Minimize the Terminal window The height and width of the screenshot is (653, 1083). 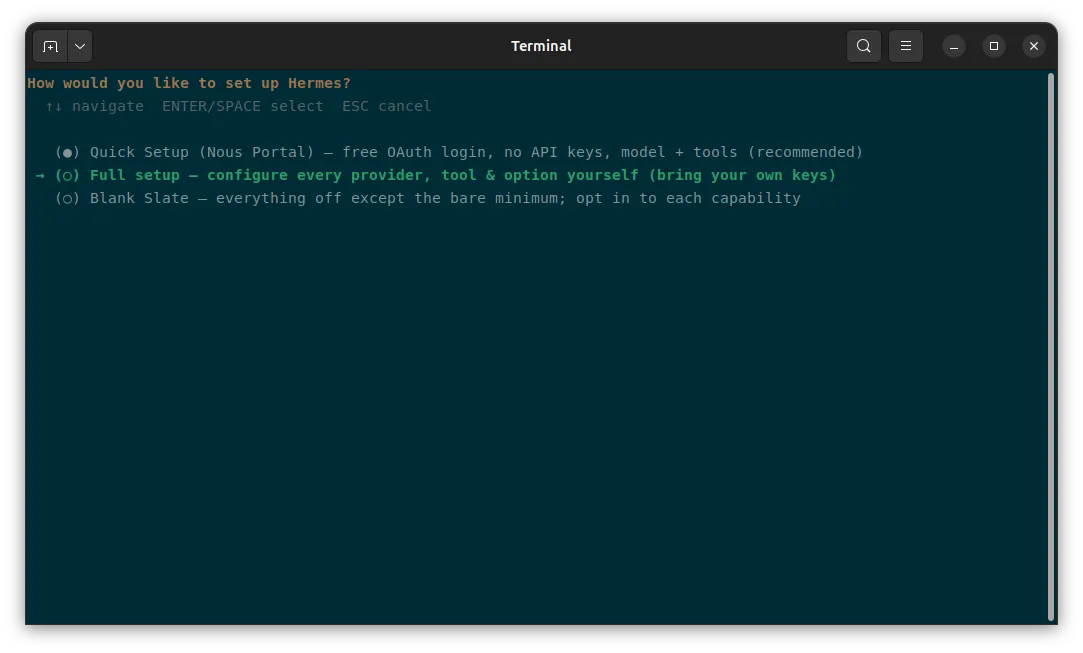pos(954,46)
